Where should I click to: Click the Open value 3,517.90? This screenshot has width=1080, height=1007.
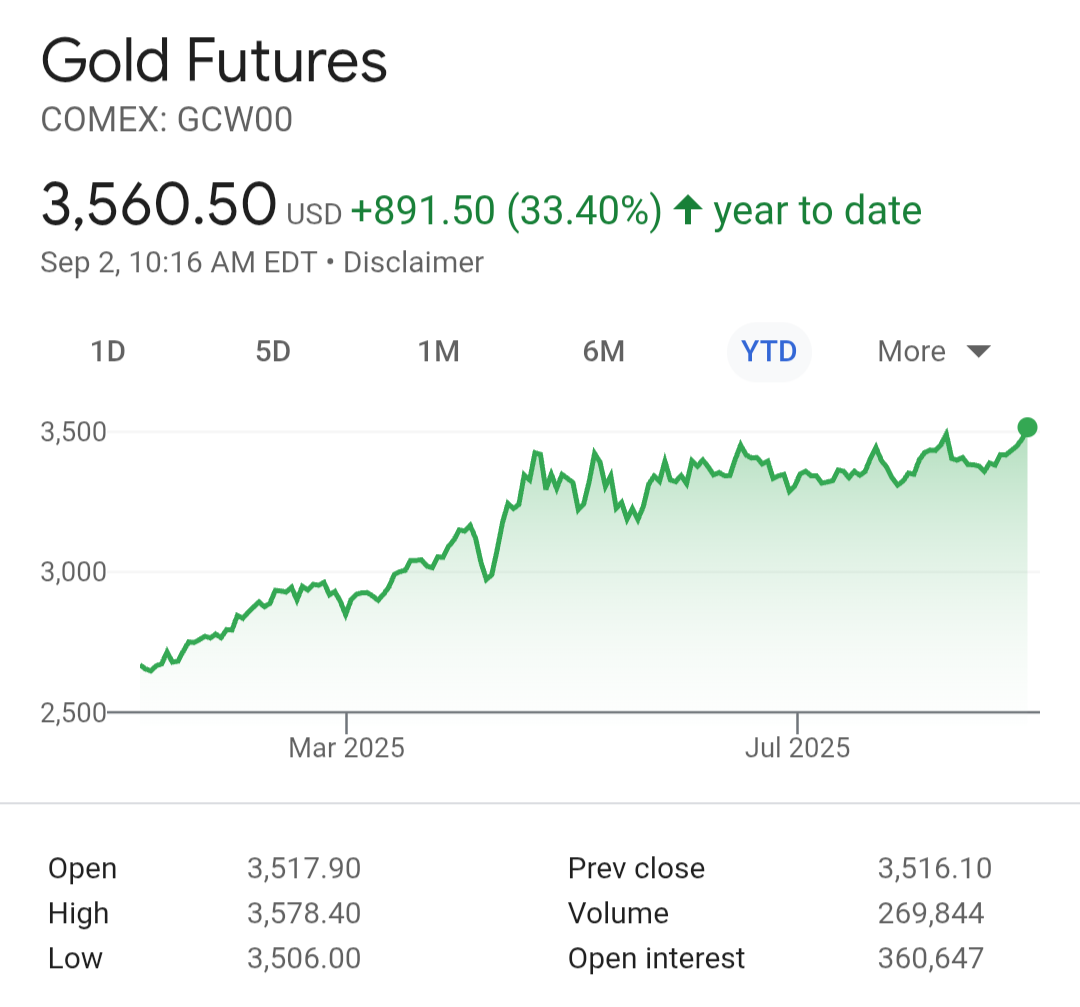pyautogui.click(x=304, y=868)
